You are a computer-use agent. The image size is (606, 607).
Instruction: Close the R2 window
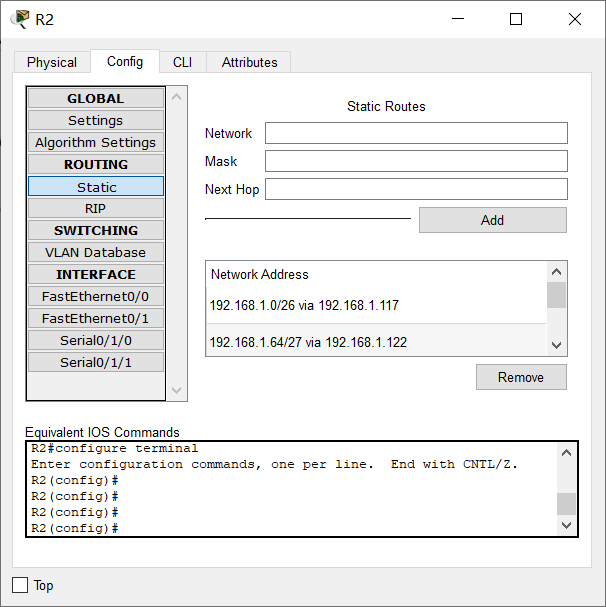(575, 19)
